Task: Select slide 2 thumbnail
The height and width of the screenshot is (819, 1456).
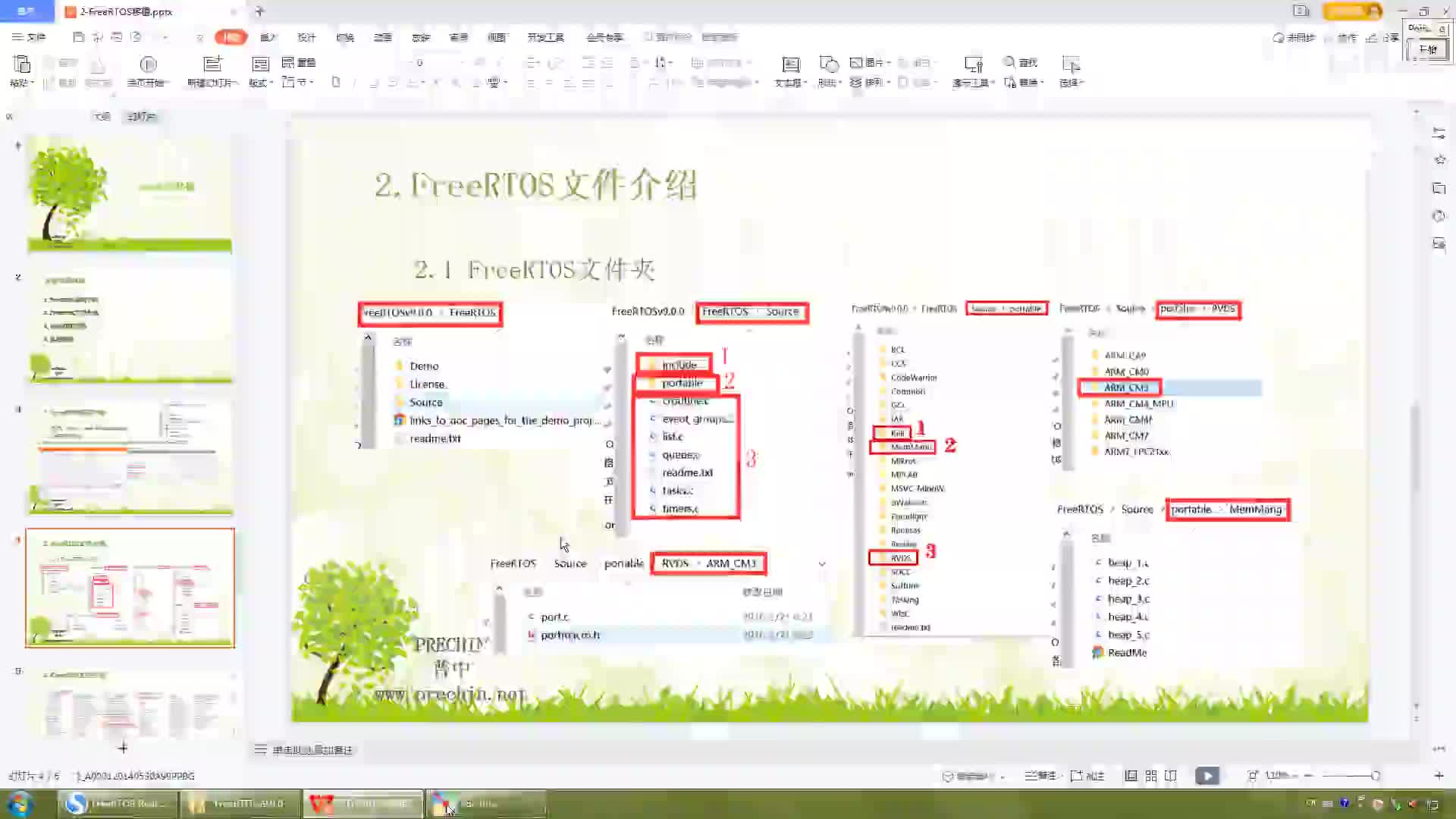Action: pyautogui.click(x=130, y=326)
